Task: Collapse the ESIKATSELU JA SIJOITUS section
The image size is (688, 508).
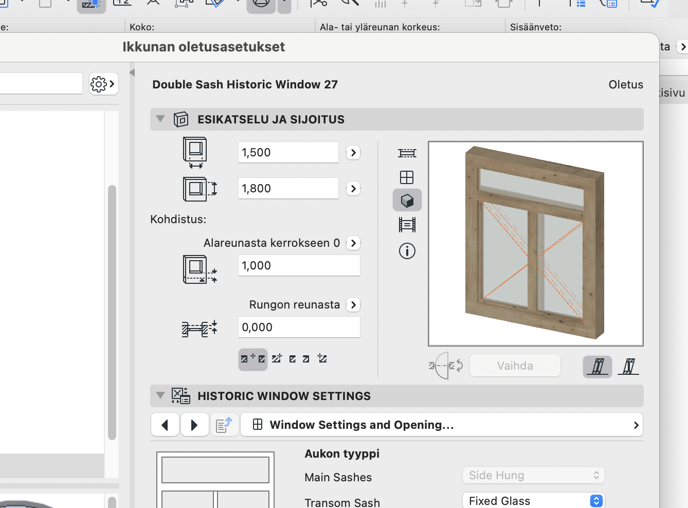Action: pyautogui.click(x=161, y=119)
